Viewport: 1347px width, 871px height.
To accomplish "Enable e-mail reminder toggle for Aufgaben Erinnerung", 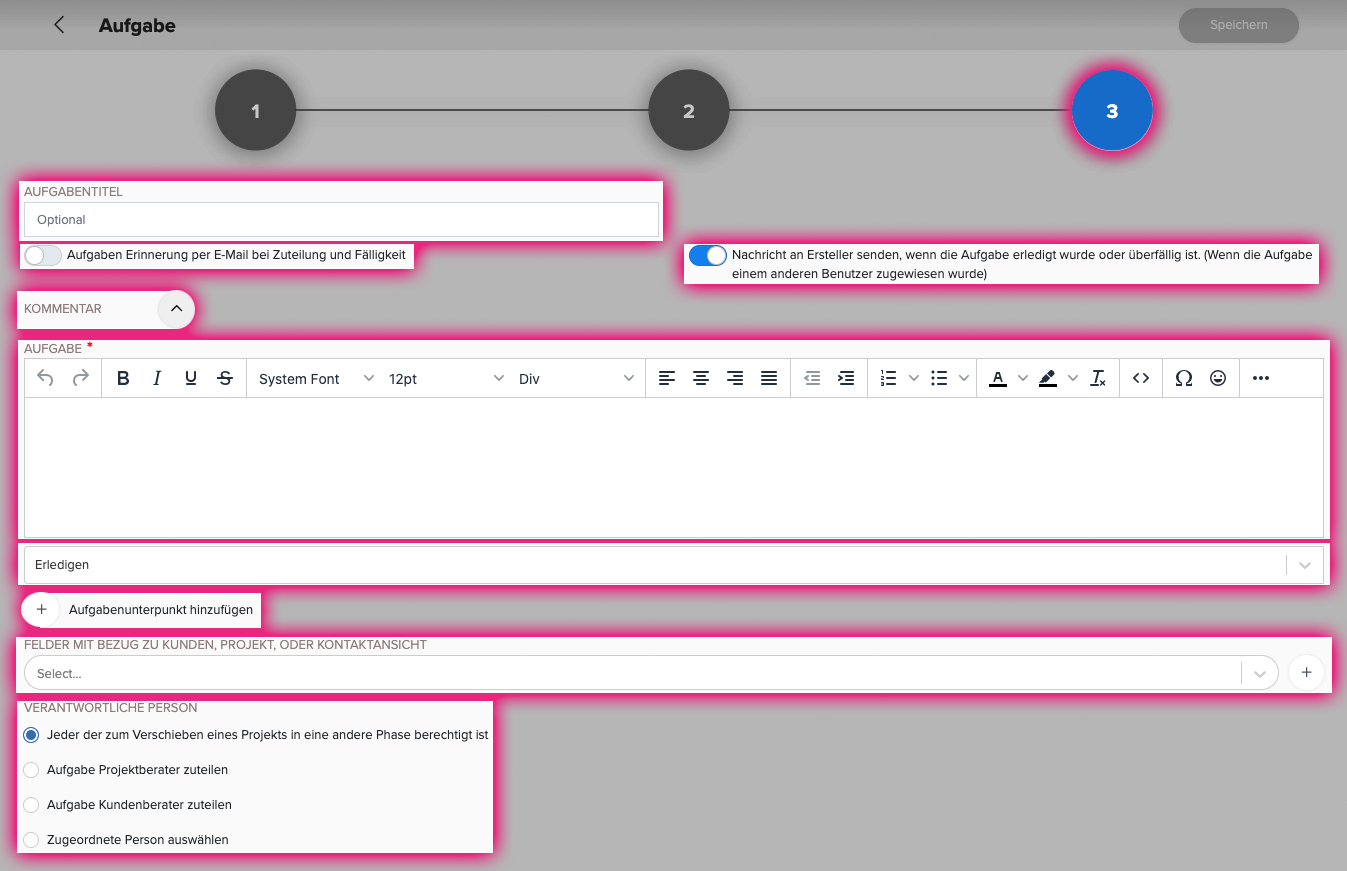I will 43,255.
